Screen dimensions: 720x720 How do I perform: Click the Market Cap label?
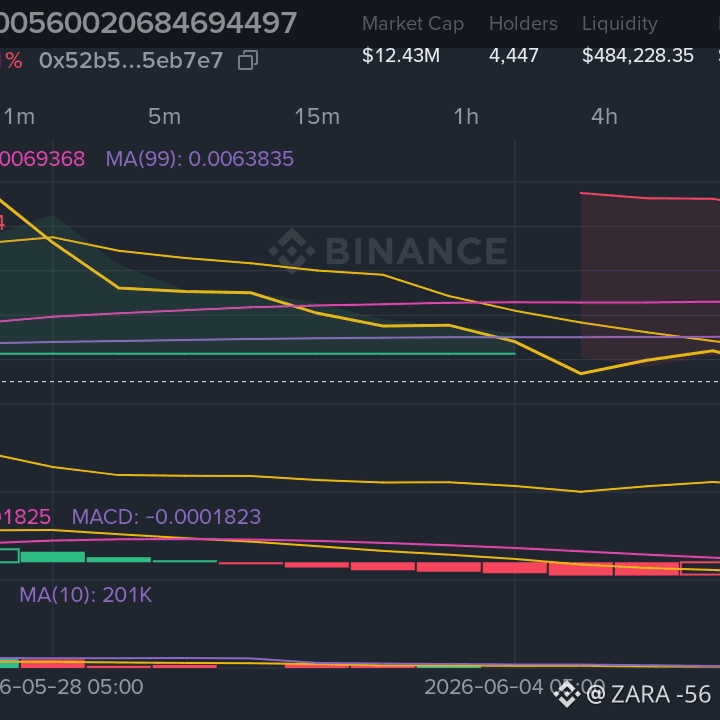413,24
